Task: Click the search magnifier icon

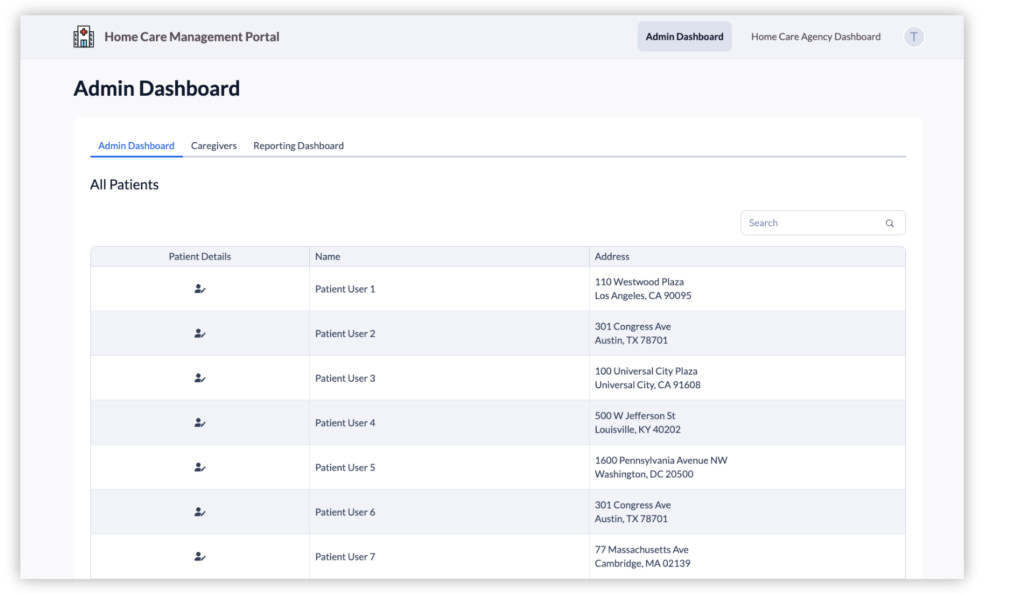Action: 889,223
